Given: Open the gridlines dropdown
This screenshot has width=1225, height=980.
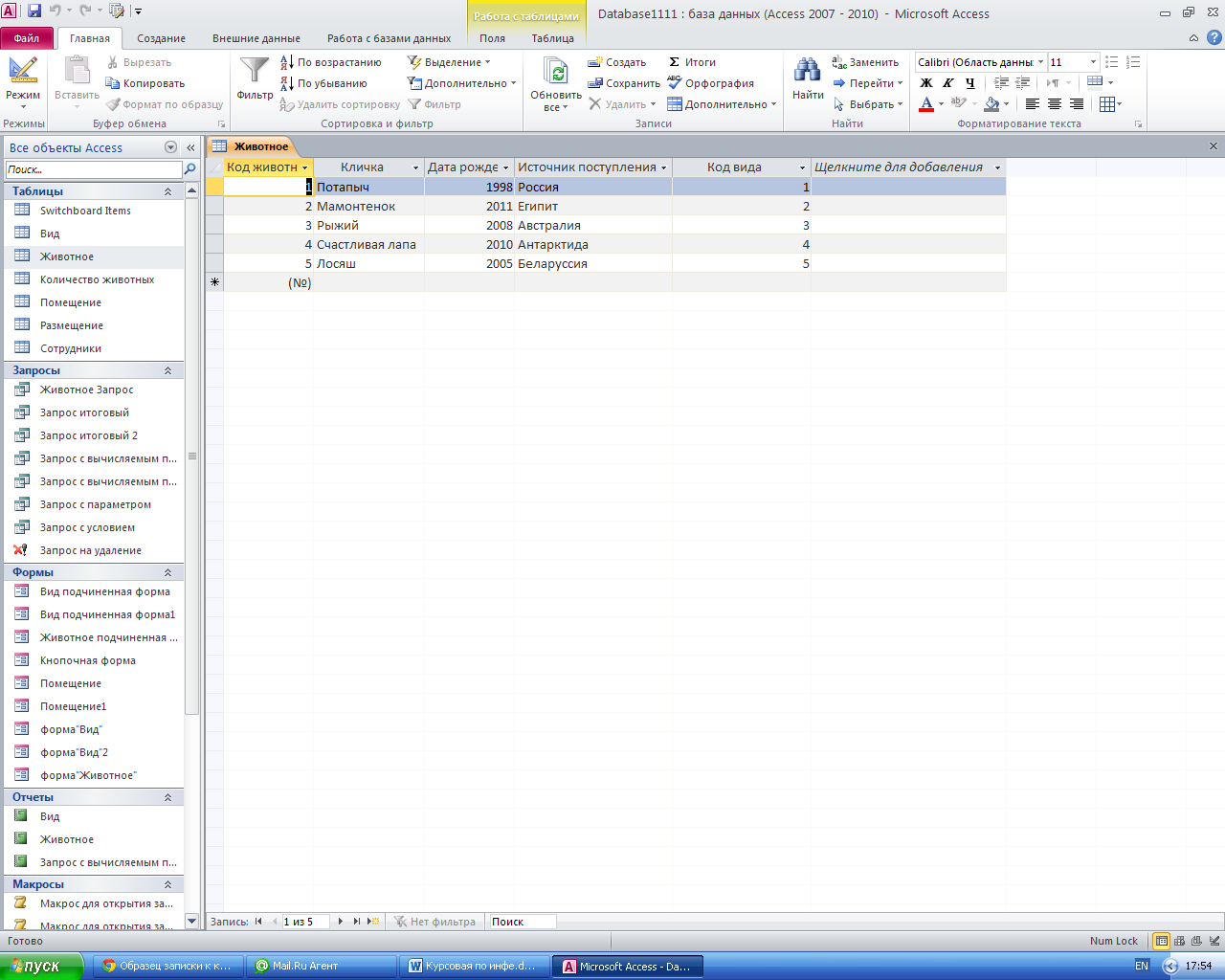Looking at the screenshot, I should [x=1119, y=104].
